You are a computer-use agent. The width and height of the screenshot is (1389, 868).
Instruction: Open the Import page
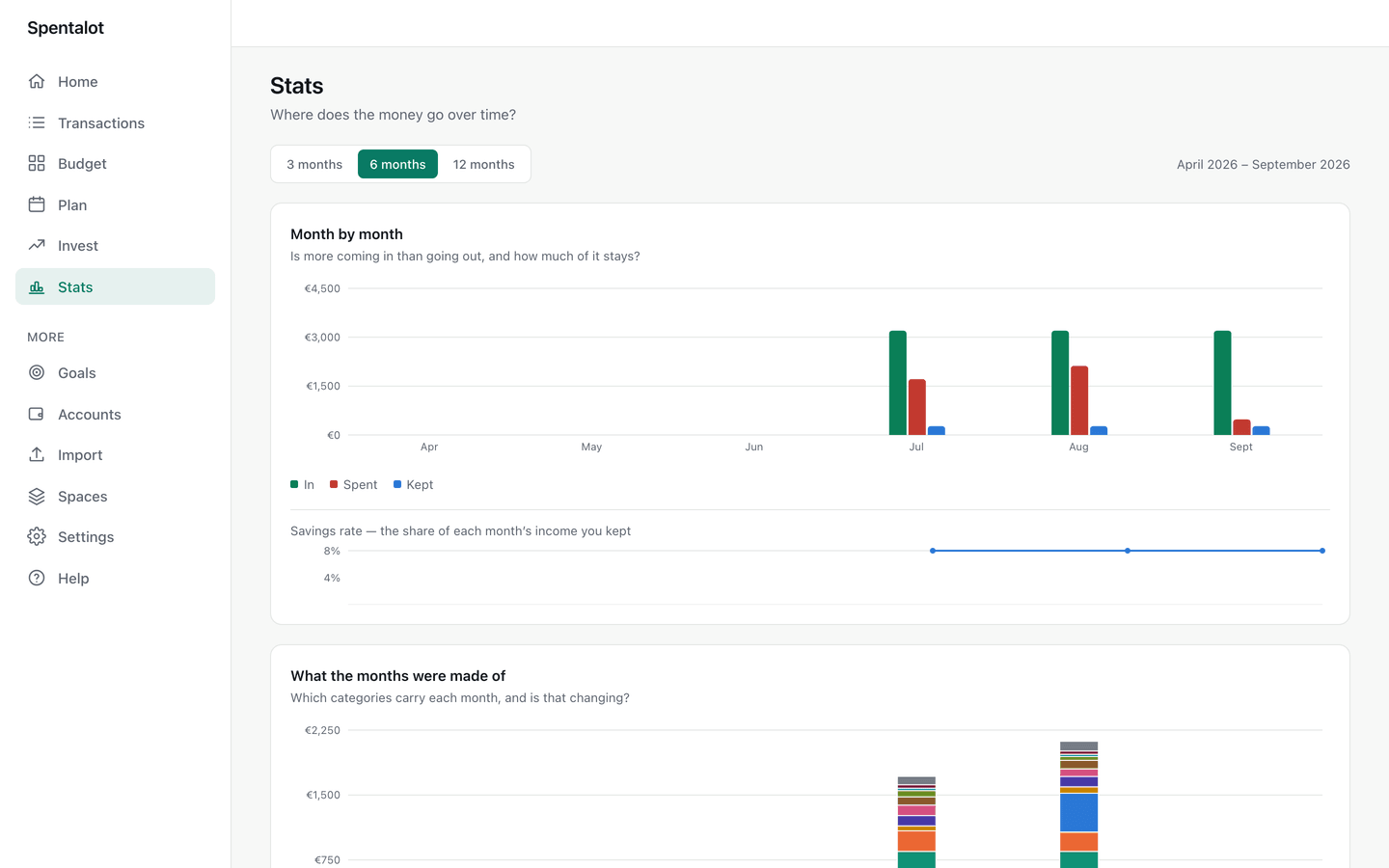[x=115, y=455]
